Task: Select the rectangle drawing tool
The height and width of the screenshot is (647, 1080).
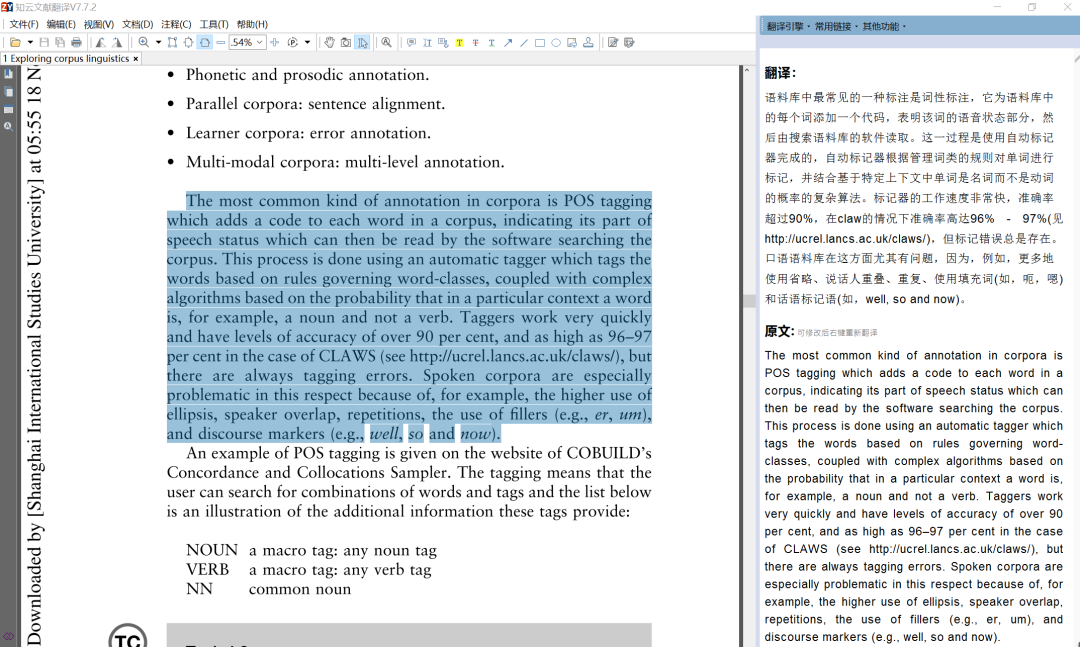Action: pyautogui.click(x=540, y=43)
